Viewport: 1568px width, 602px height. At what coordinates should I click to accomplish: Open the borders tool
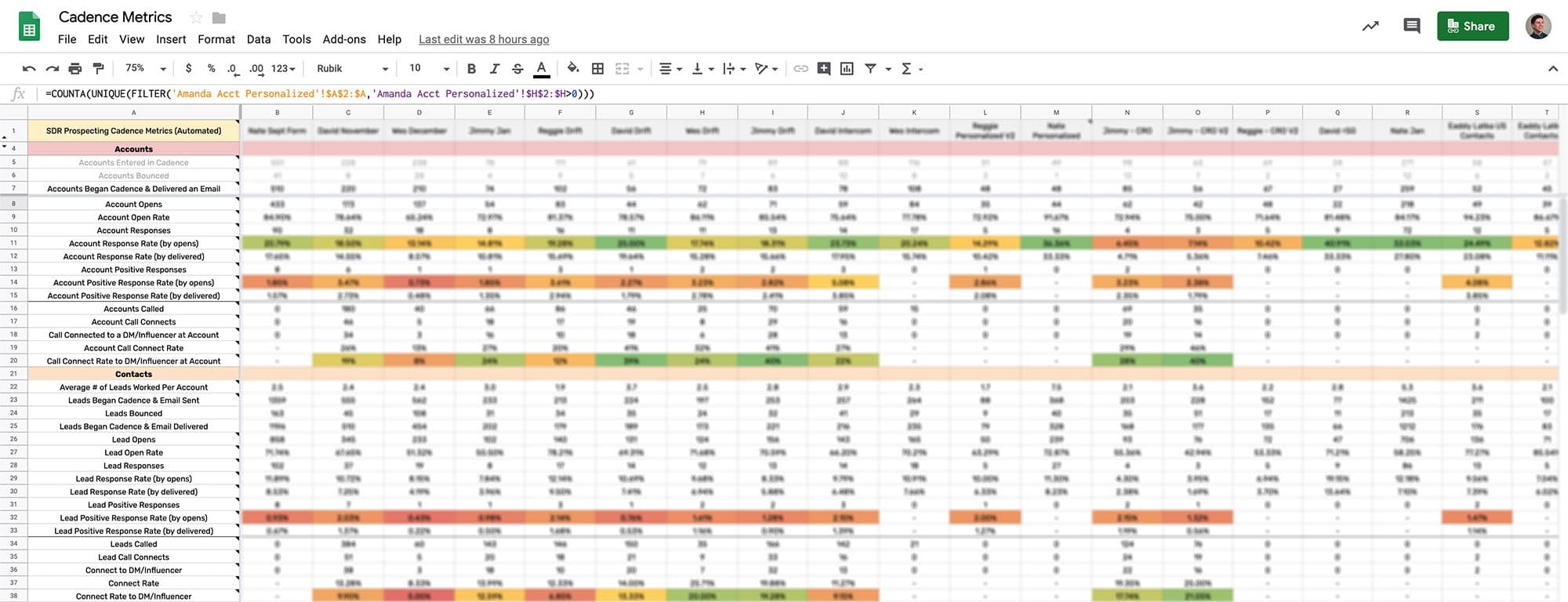(x=597, y=69)
